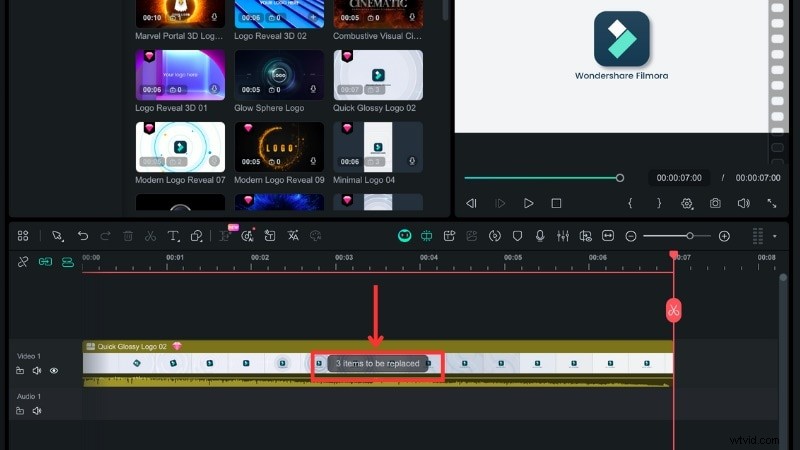Click the timeline ruler at 00:05

coord(513,258)
